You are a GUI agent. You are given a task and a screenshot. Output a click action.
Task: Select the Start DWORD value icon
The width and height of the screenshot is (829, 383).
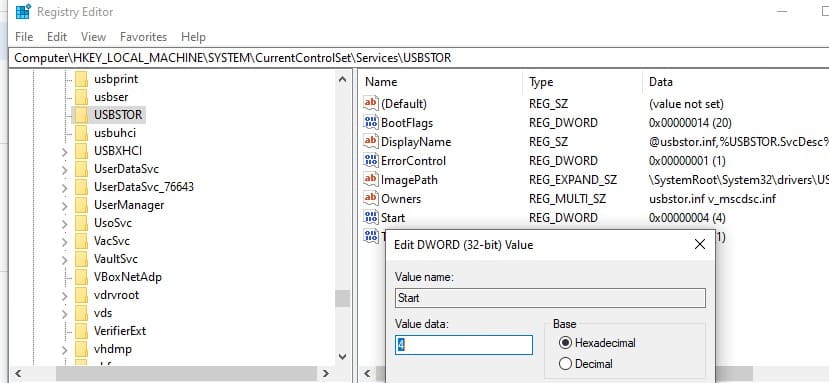click(371, 218)
